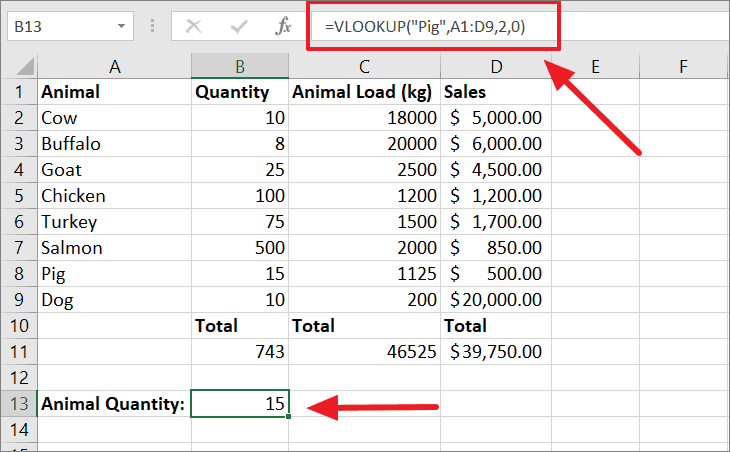The image size is (730, 452).
Task: Select result cell B13 showing 15
Action: point(240,404)
